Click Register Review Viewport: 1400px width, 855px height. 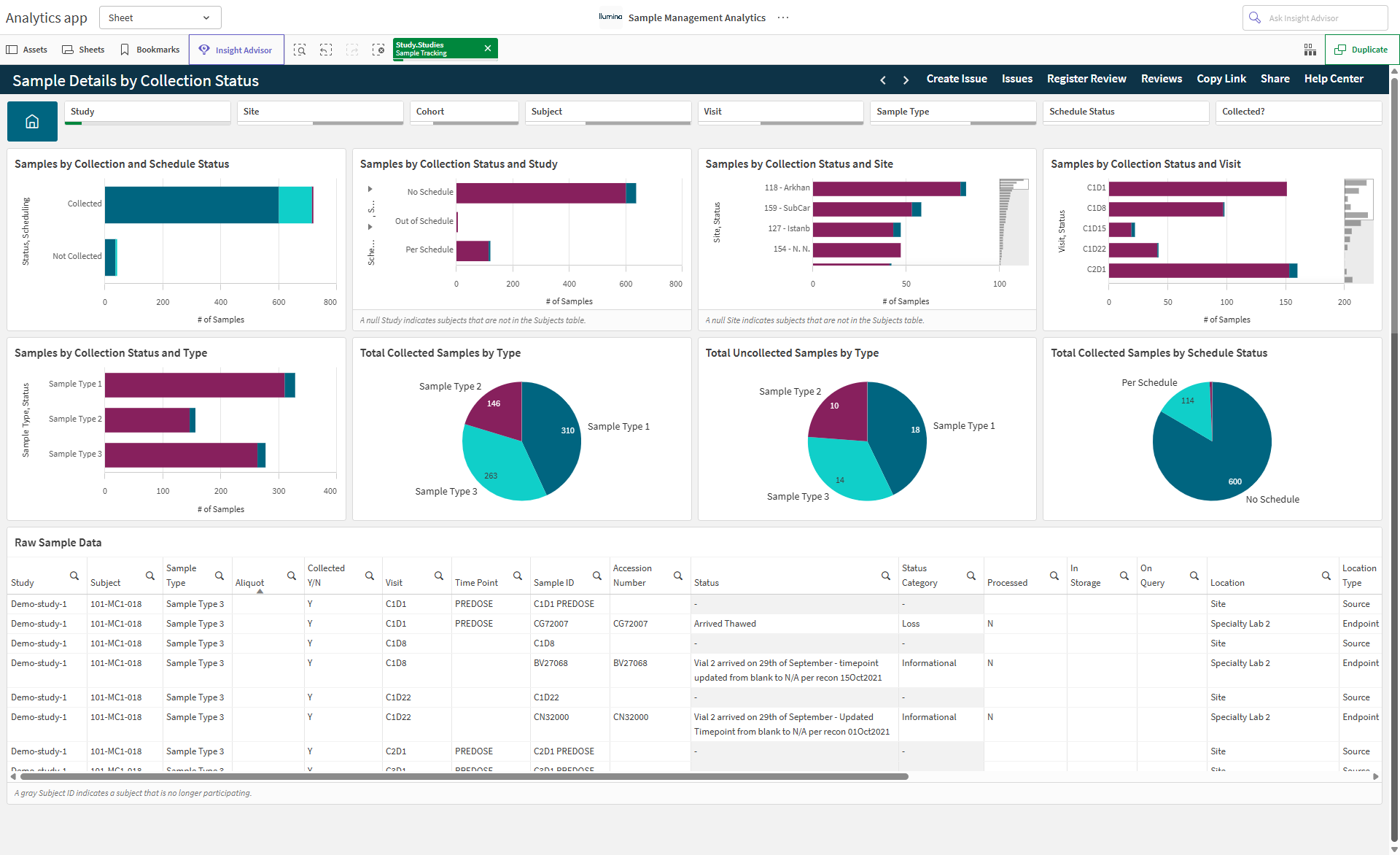pos(1086,79)
